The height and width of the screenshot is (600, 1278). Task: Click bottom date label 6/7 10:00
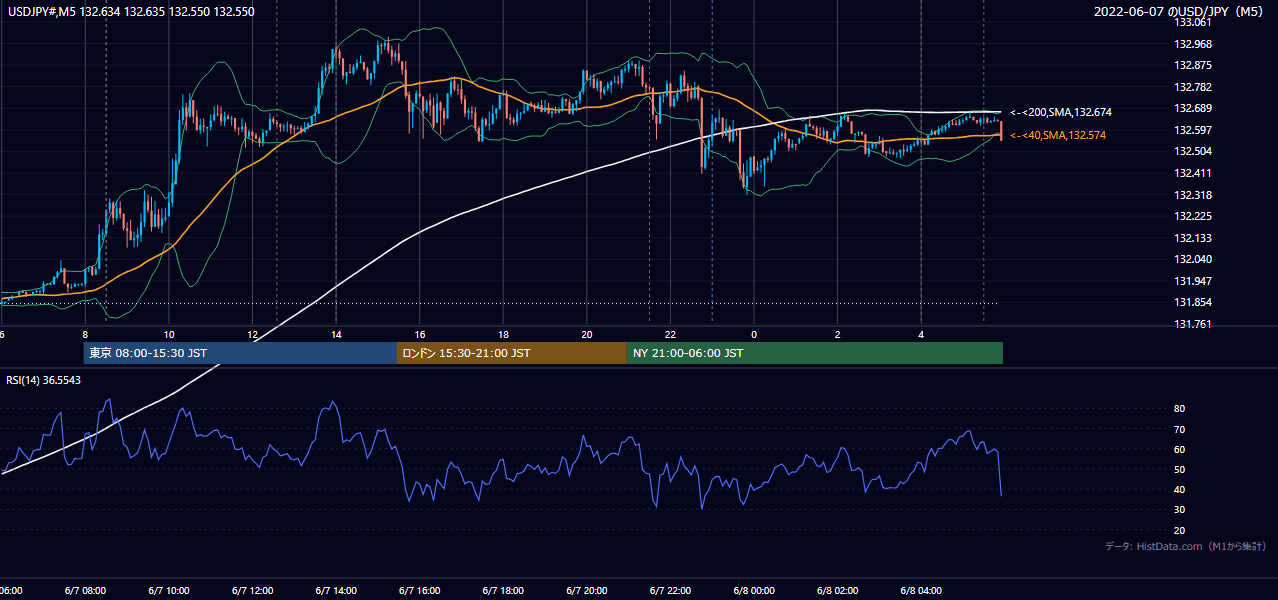pyautogui.click(x=169, y=590)
